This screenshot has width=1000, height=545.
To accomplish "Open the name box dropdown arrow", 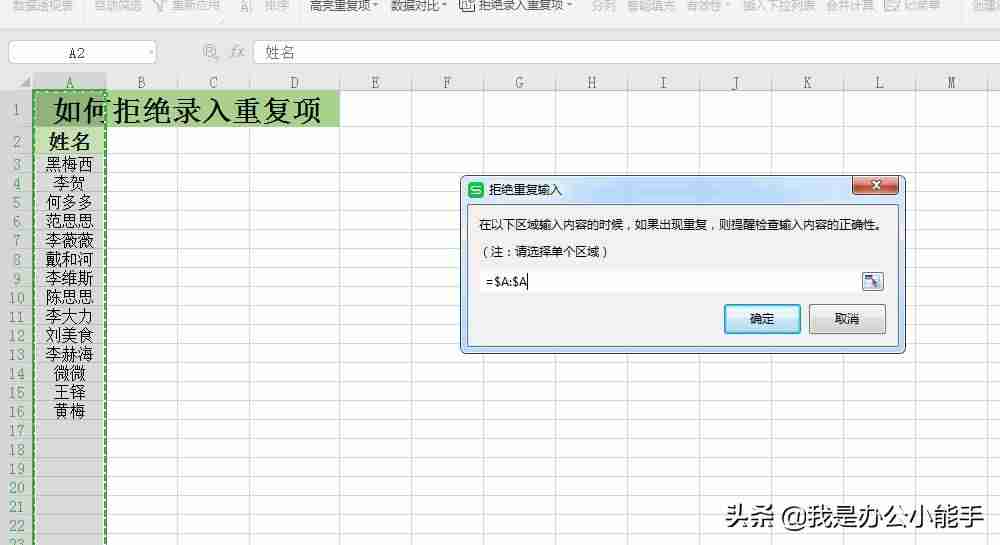I will (151, 53).
